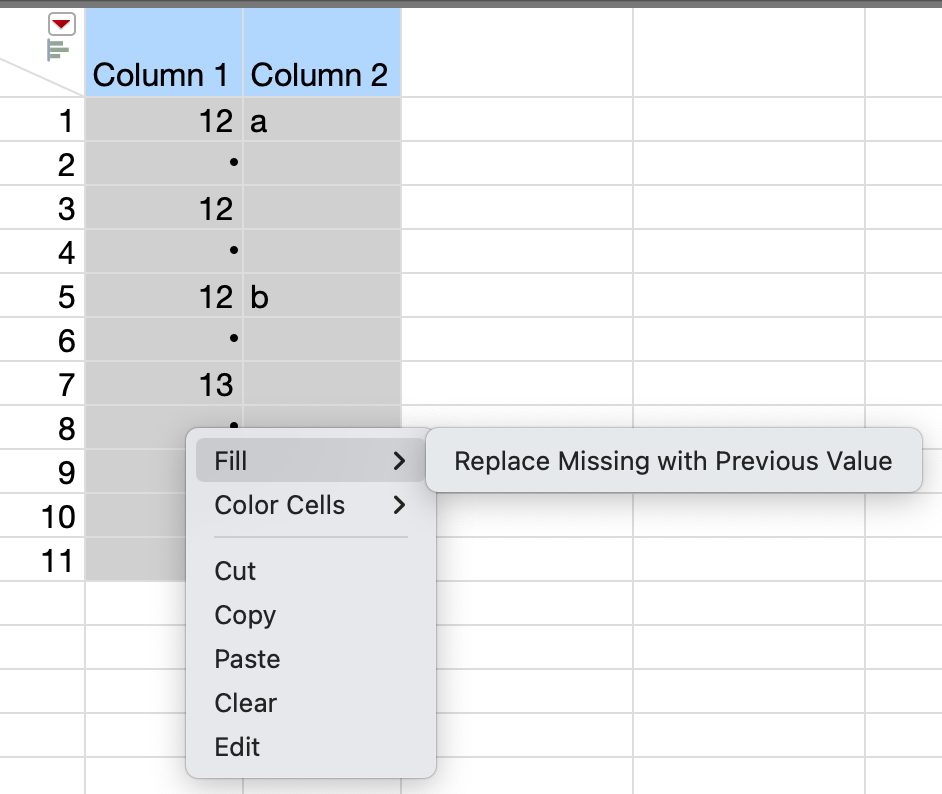Click missing value cell in row 2
The width and height of the screenshot is (942, 794).
coord(163,163)
